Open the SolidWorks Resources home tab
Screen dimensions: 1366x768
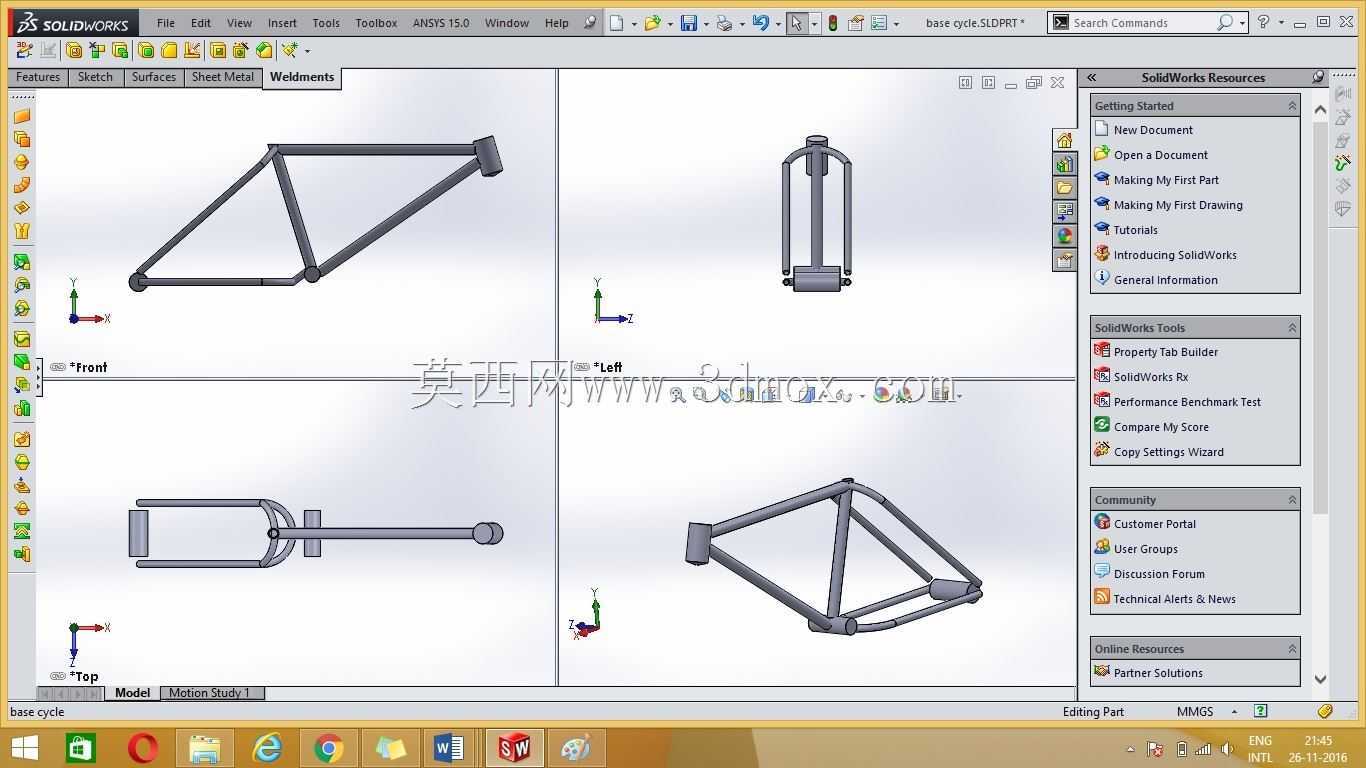point(1064,140)
